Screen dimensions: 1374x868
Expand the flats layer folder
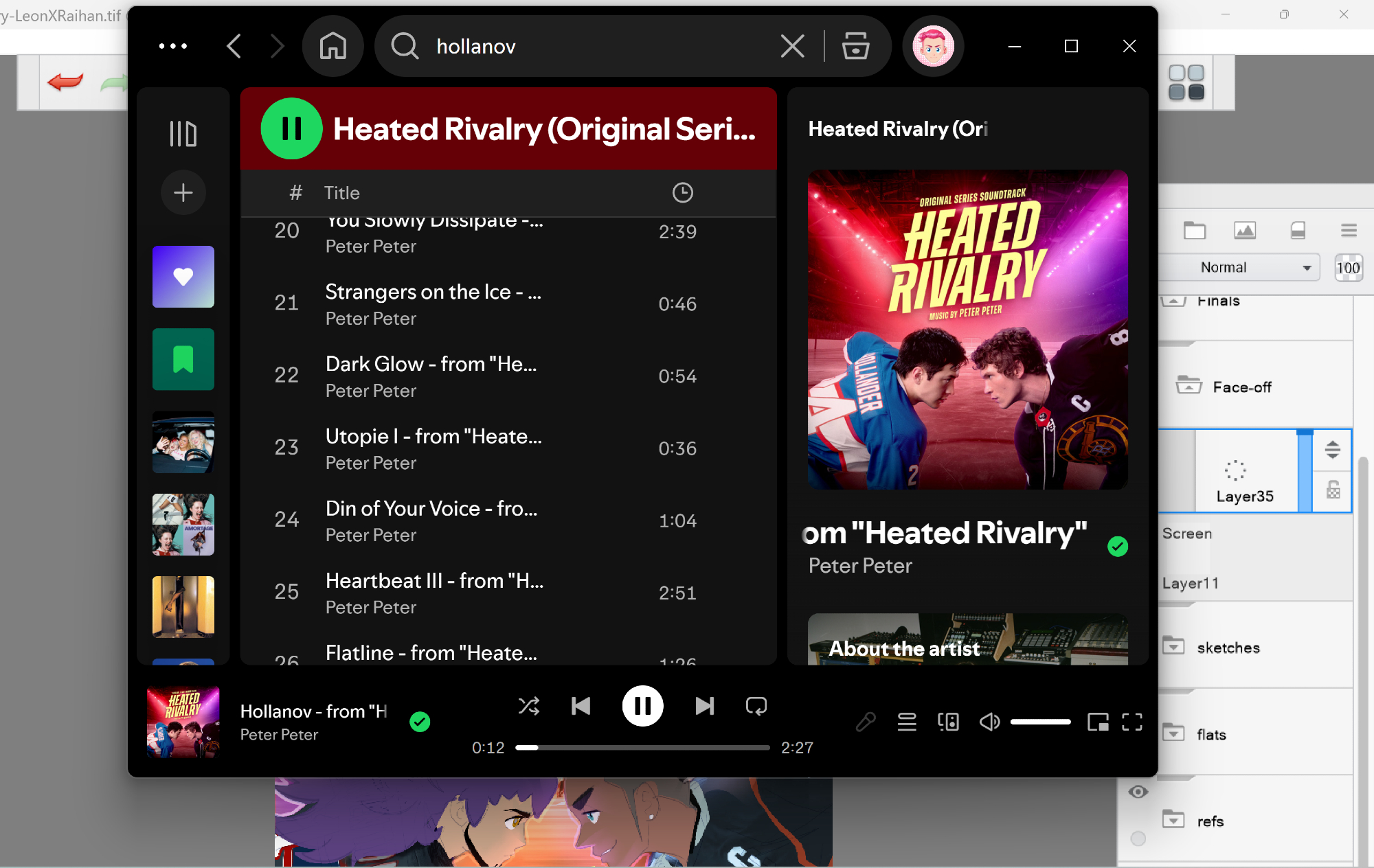(x=1173, y=733)
